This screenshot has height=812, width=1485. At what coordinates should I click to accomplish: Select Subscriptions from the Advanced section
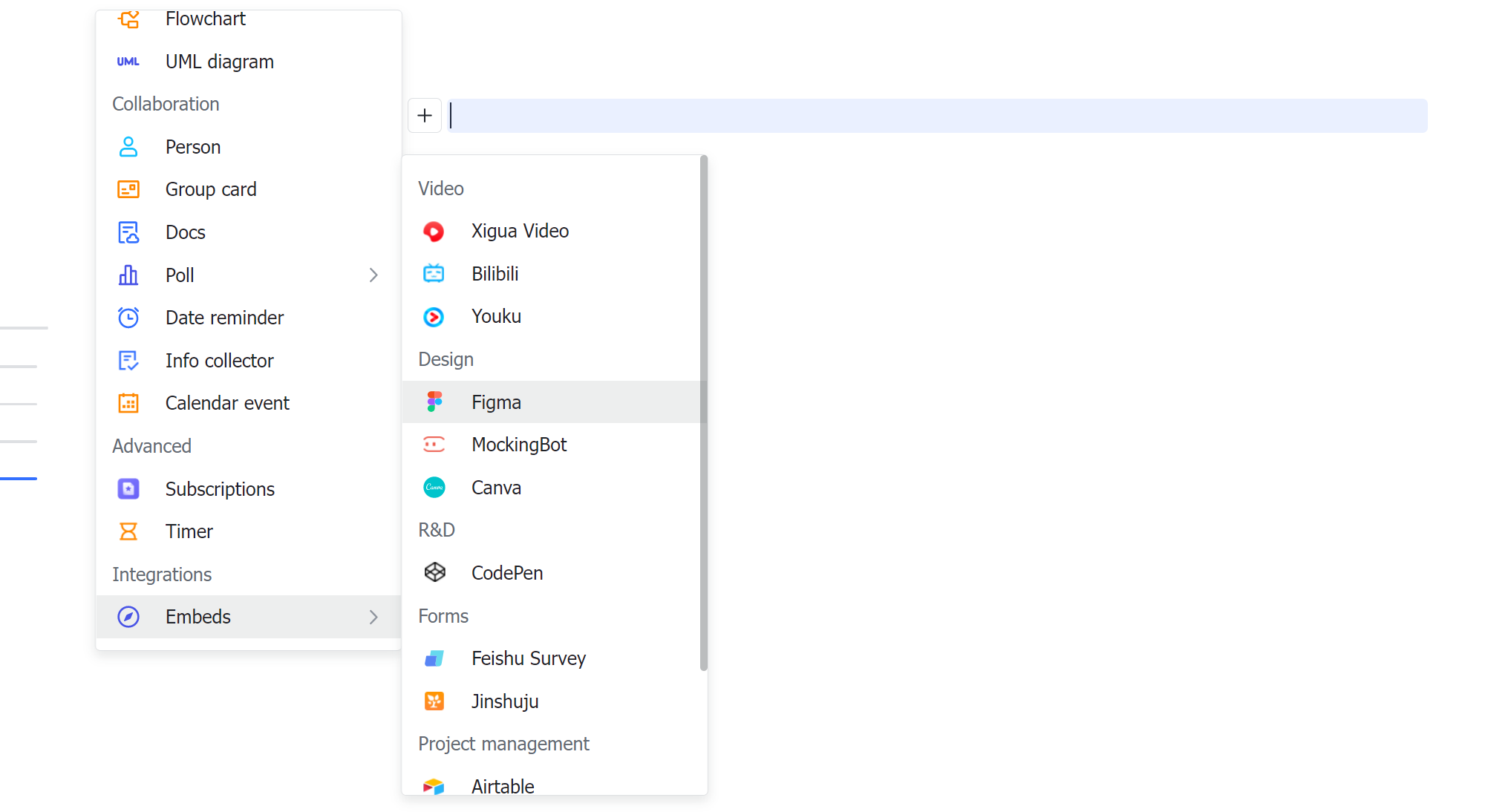[220, 488]
